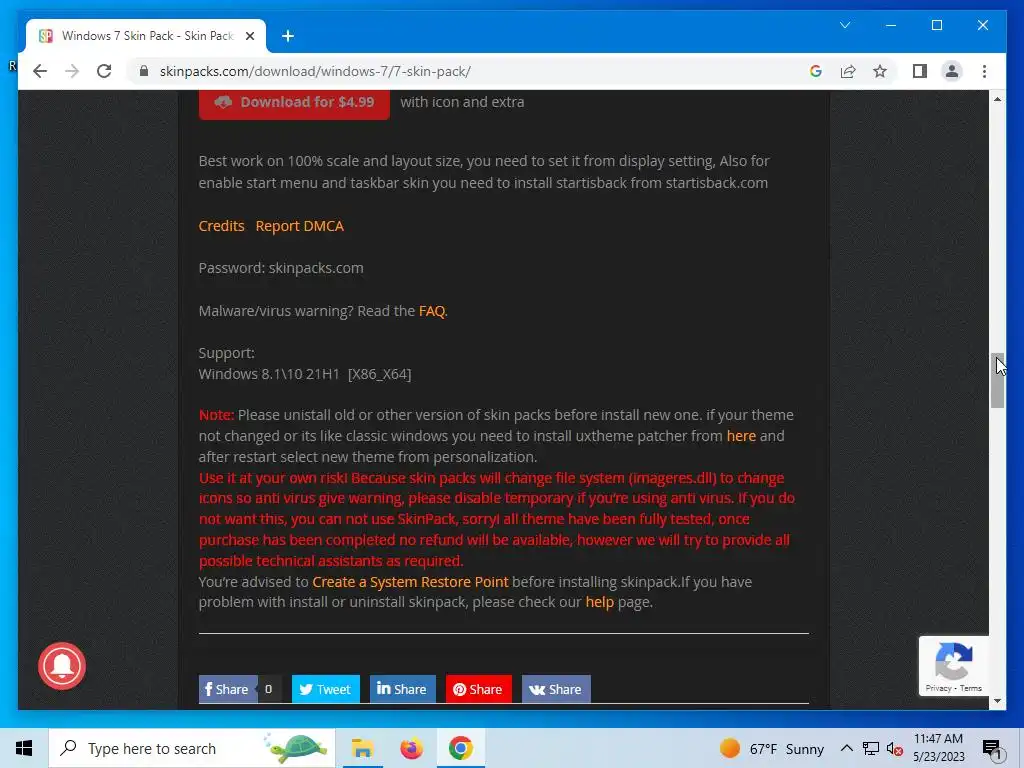Open the Google icon in address bar
Screen dimensions: 1024x768
[816, 71]
